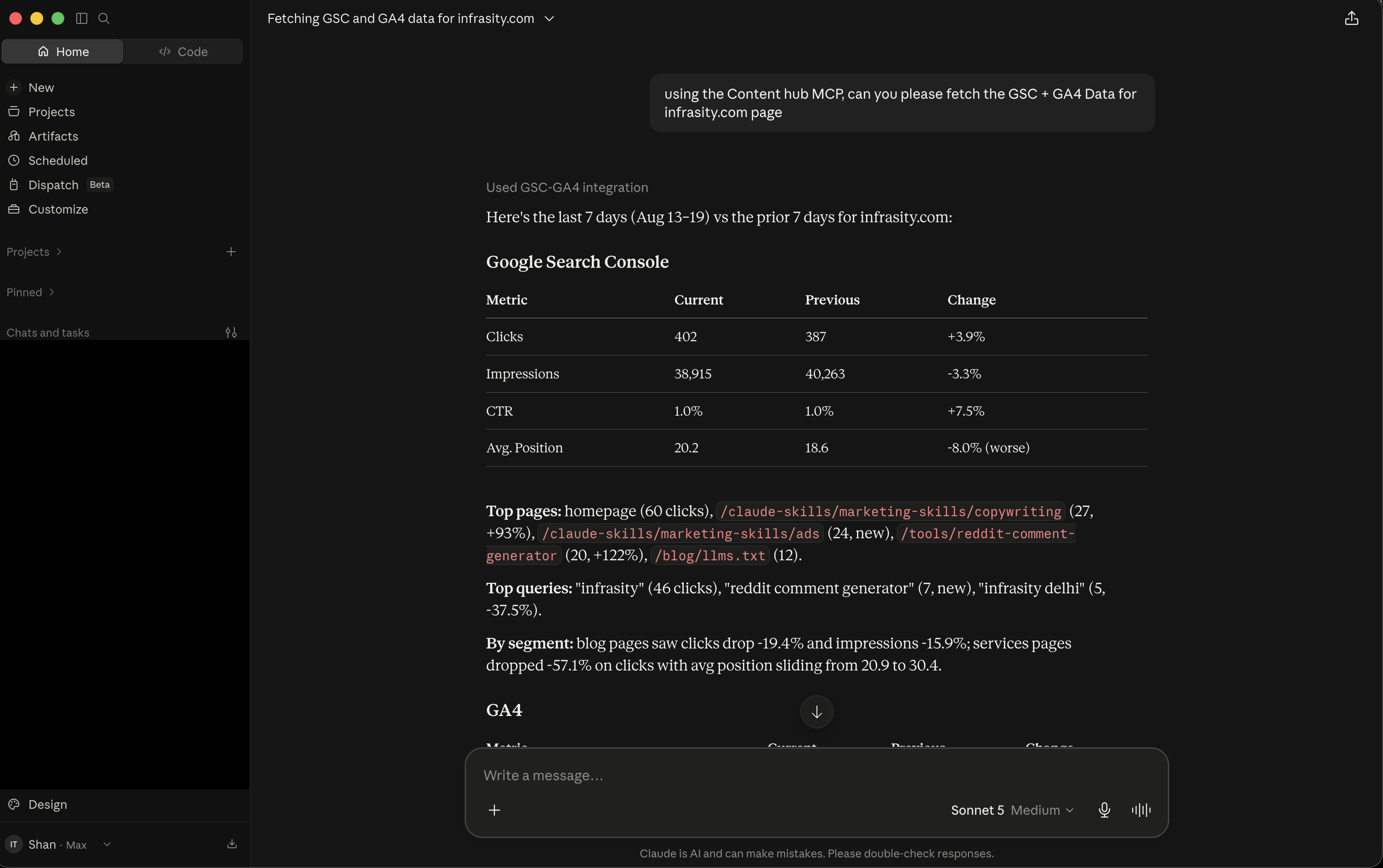
Task: Focus the Write a message field
Action: [816, 776]
